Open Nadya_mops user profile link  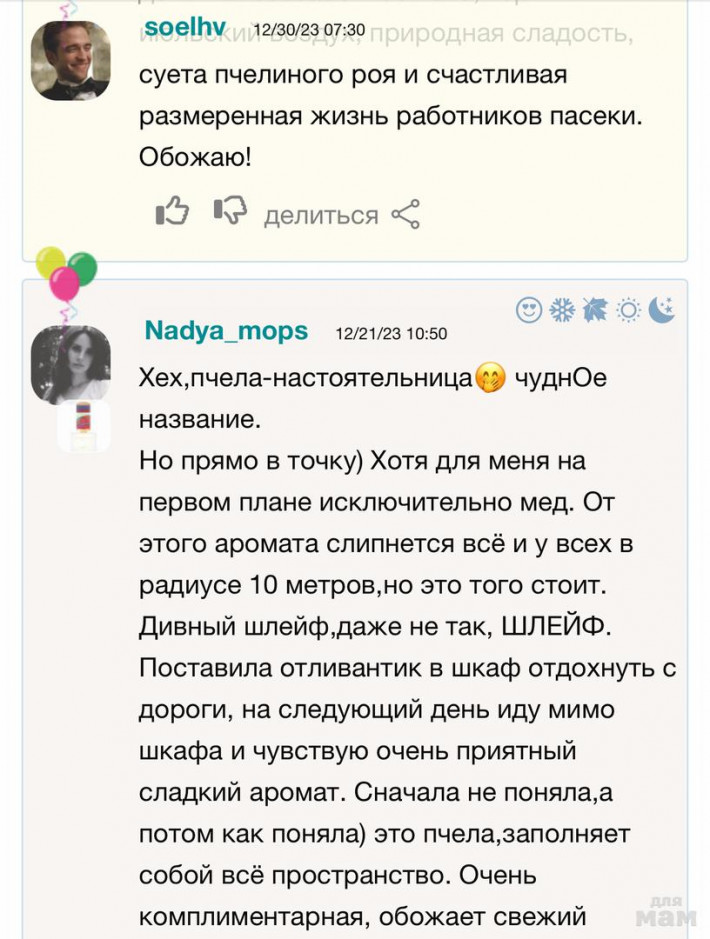226,332
